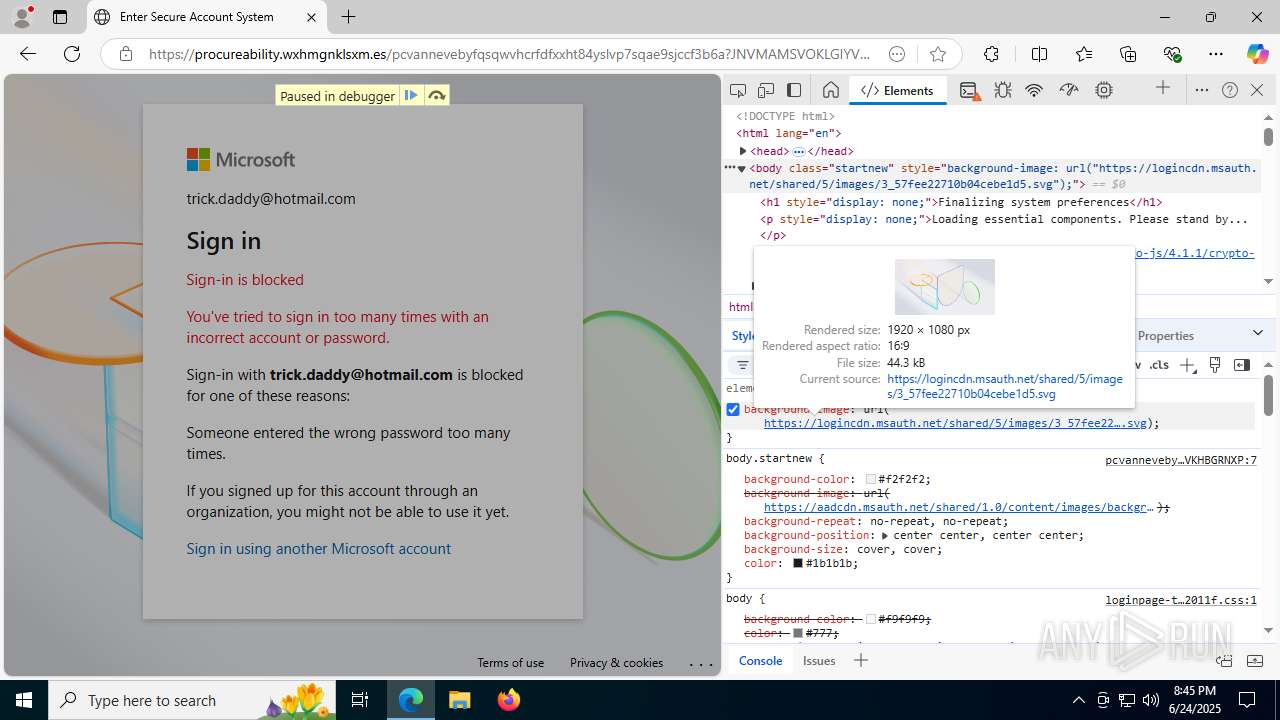Open the Issues drawer tab
This screenshot has height=720, width=1280.
(x=819, y=660)
